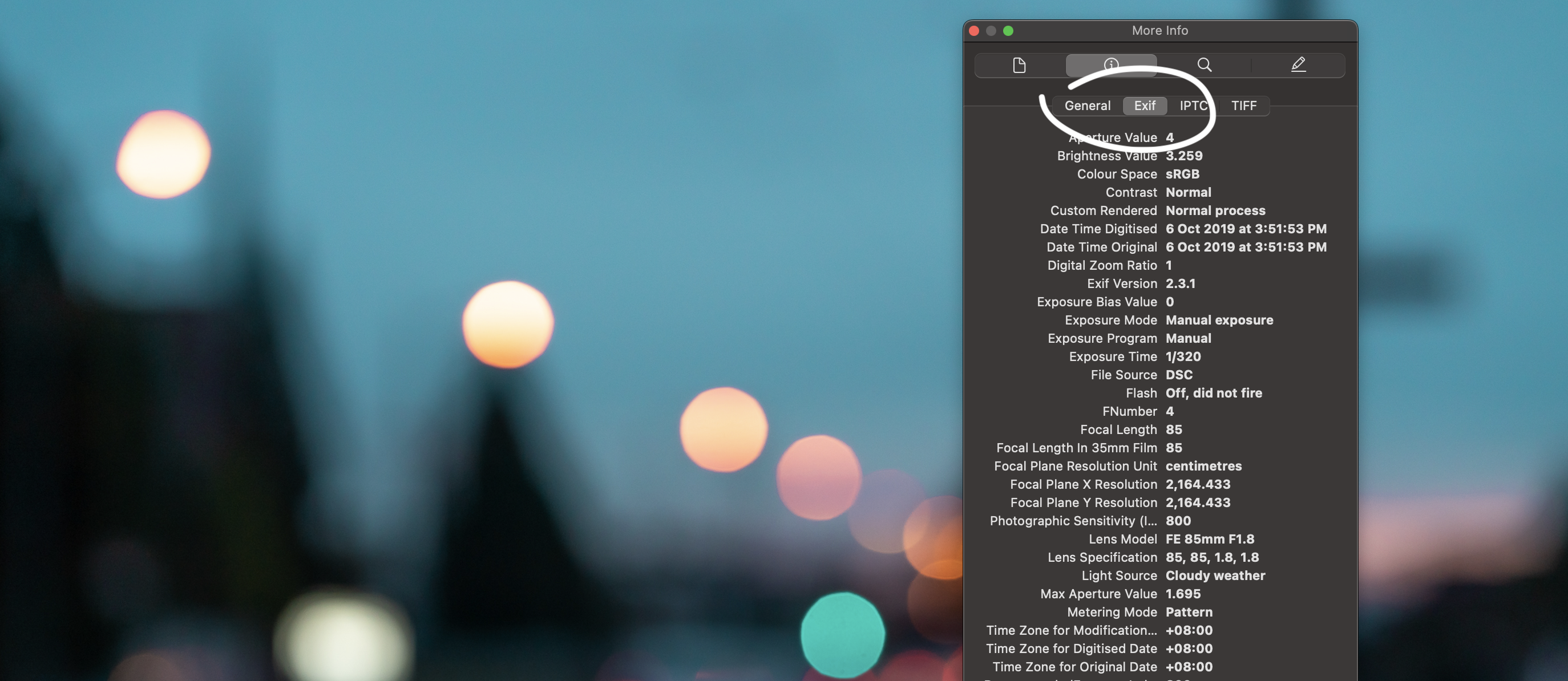Click the Light Source value Cloudy weather
1568x681 pixels.
(x=1215, y=575)
